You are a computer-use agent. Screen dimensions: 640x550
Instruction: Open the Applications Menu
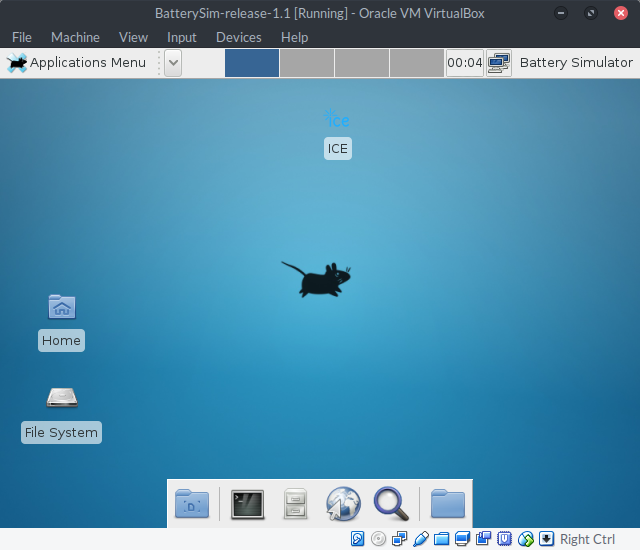point(76,63)
